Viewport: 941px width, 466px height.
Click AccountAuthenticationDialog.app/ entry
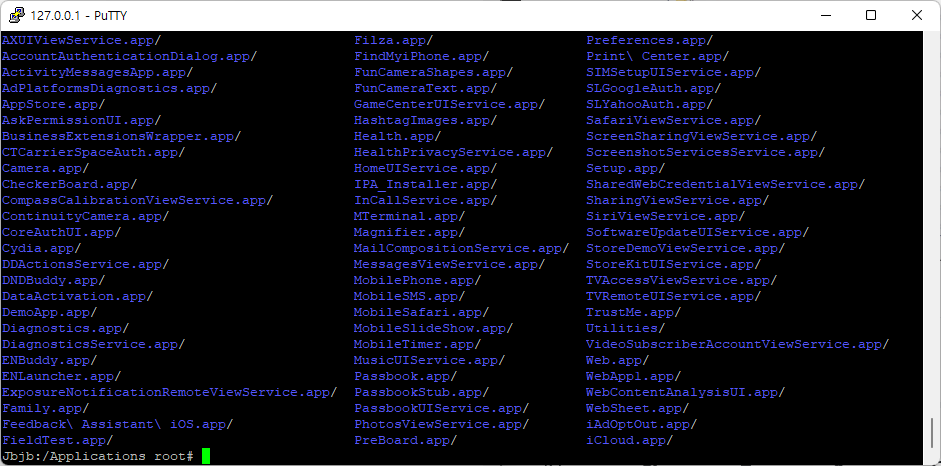pos(130,56)
